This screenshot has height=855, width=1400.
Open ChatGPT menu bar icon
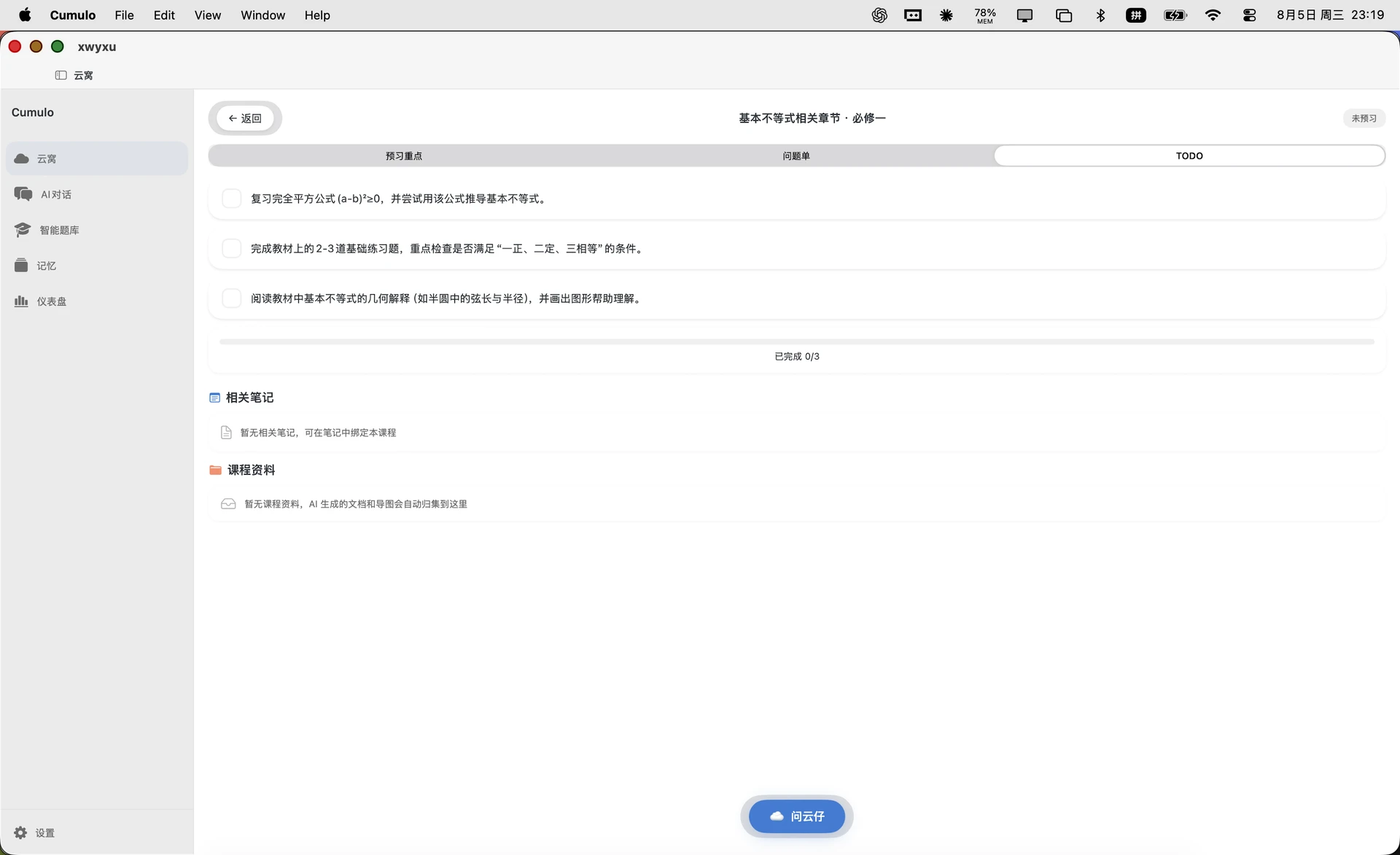[x=879, y=15]
